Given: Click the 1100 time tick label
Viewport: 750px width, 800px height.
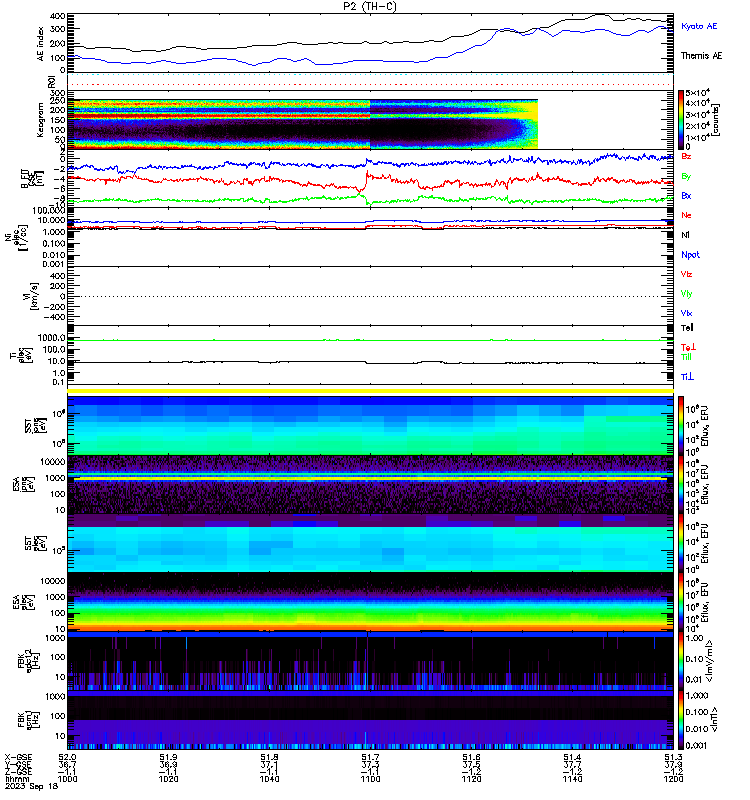Looking at the screenshot, I should (370, 779).
